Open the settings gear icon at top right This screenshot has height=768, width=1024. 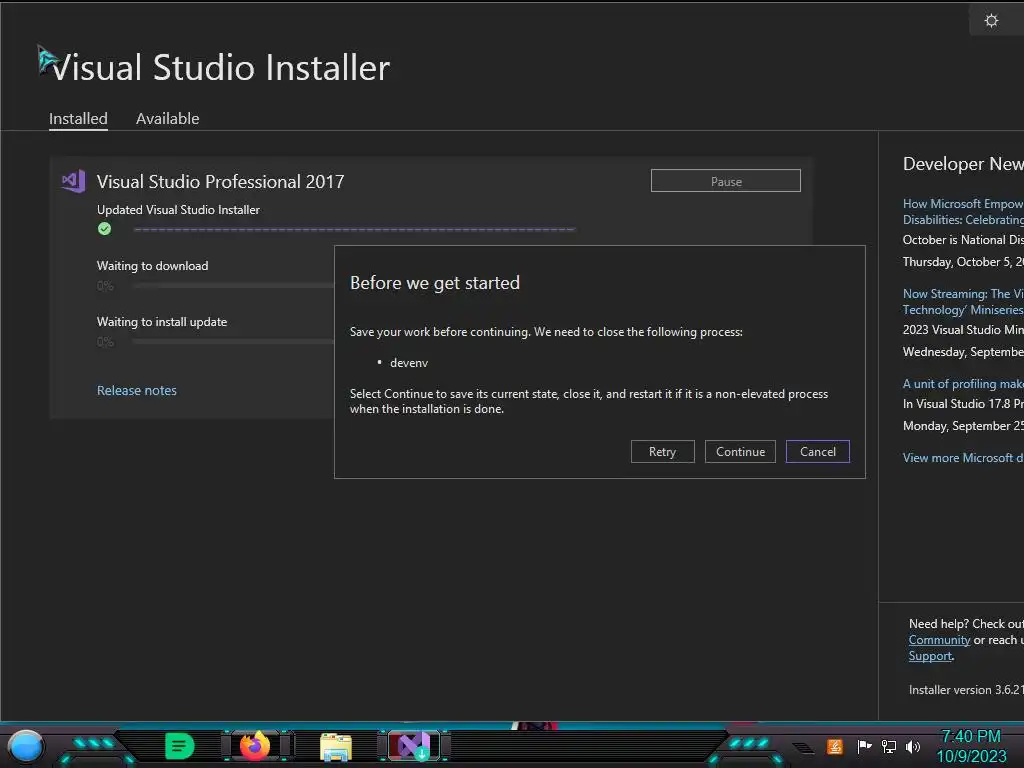(991, 21)
